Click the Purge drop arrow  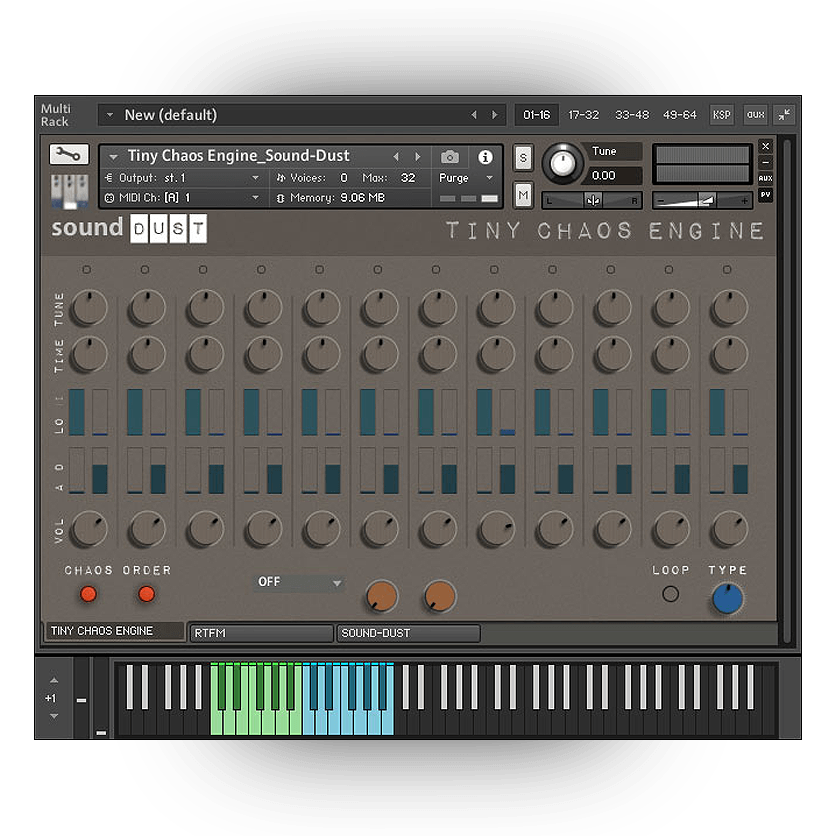pos(489,178)
